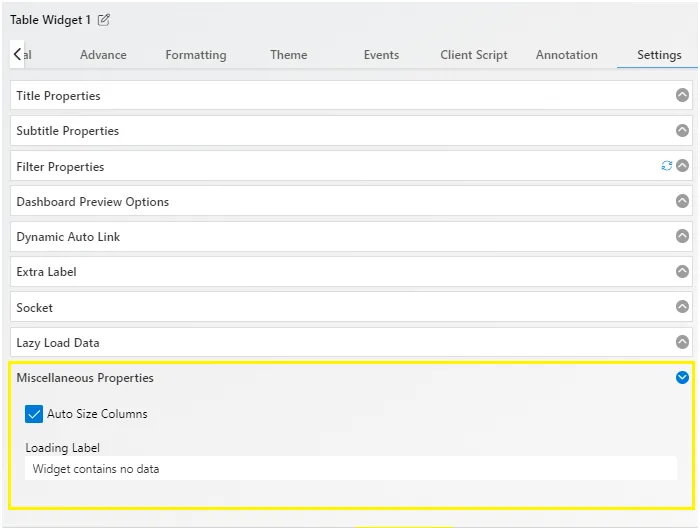Click the Auto Size Columns label
This screenshot has width=700, height=528.
(x=97, y=414)
